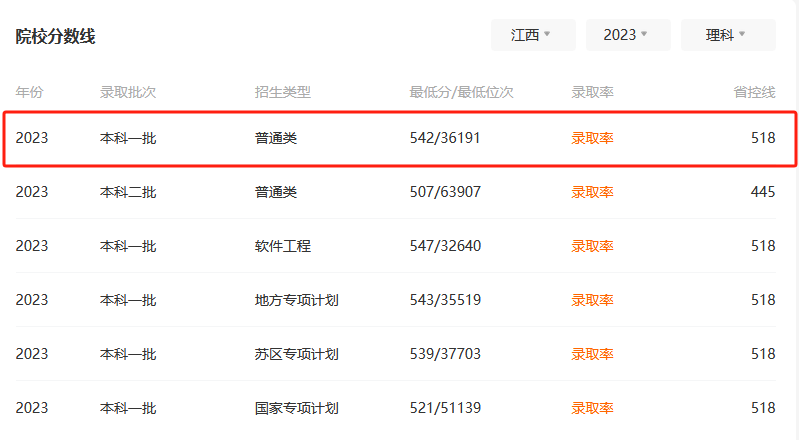
Task: Select the 软件工程 admission type cell
Action: coord(283,246)
